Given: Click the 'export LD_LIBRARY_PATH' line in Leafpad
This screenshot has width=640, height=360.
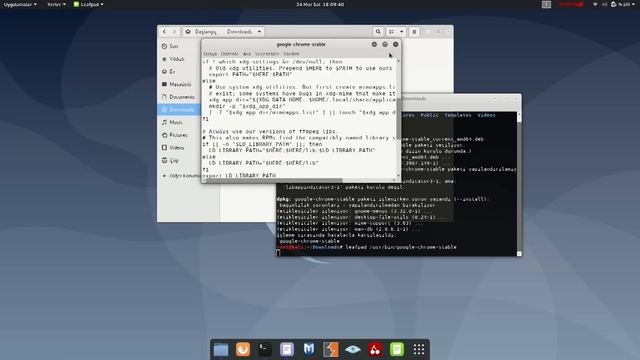Looking at the screenshot, I should [x=239, y=176].
